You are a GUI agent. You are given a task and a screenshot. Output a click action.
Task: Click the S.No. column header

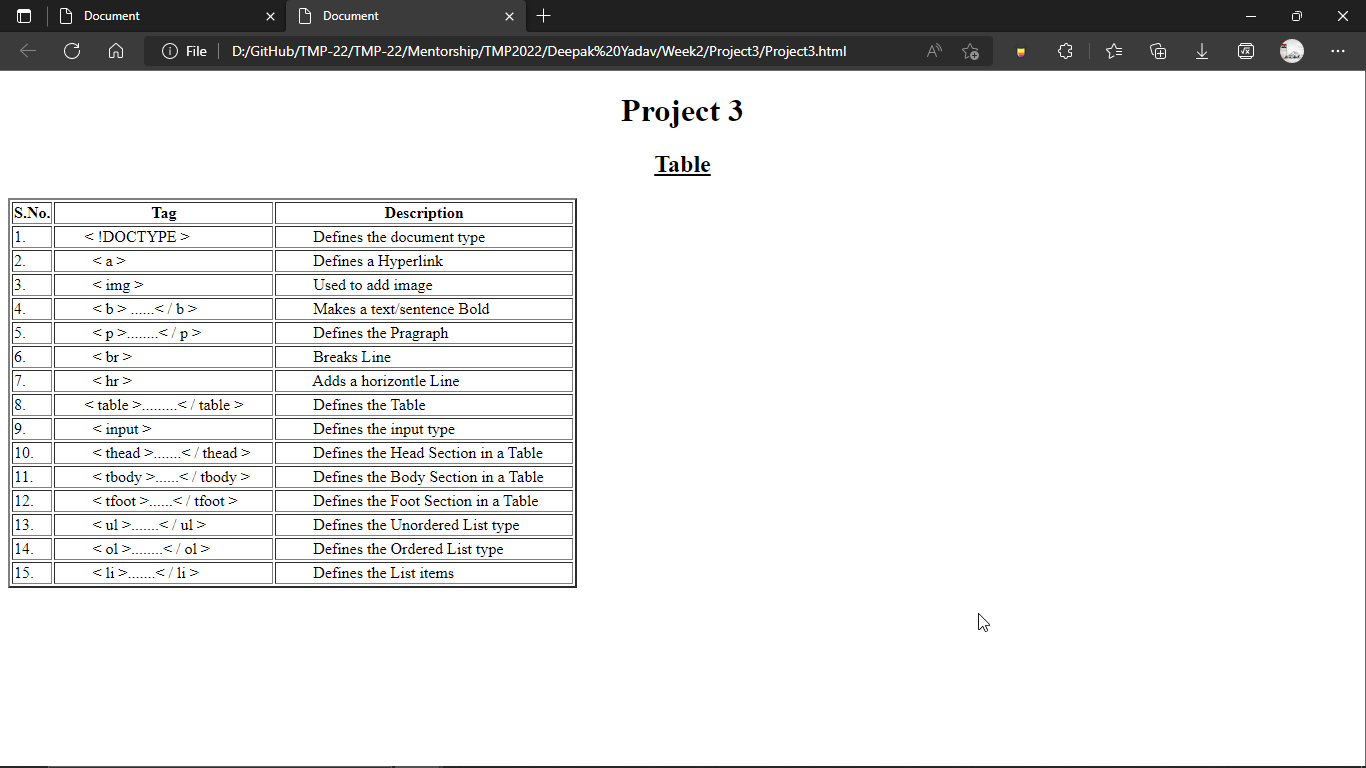point(32,213)
